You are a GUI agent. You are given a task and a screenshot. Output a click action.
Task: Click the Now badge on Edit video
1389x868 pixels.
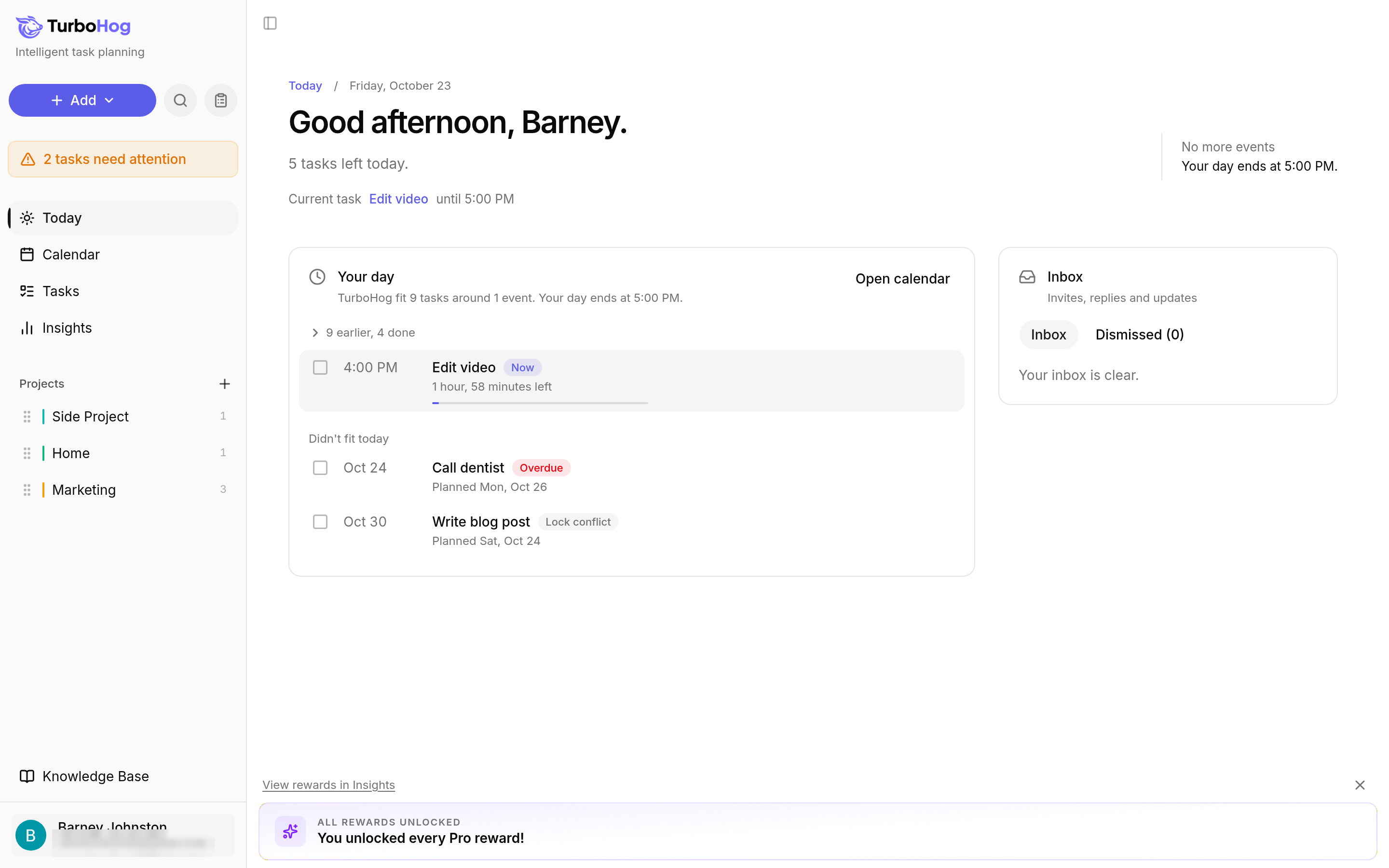(x=522, y=367)
